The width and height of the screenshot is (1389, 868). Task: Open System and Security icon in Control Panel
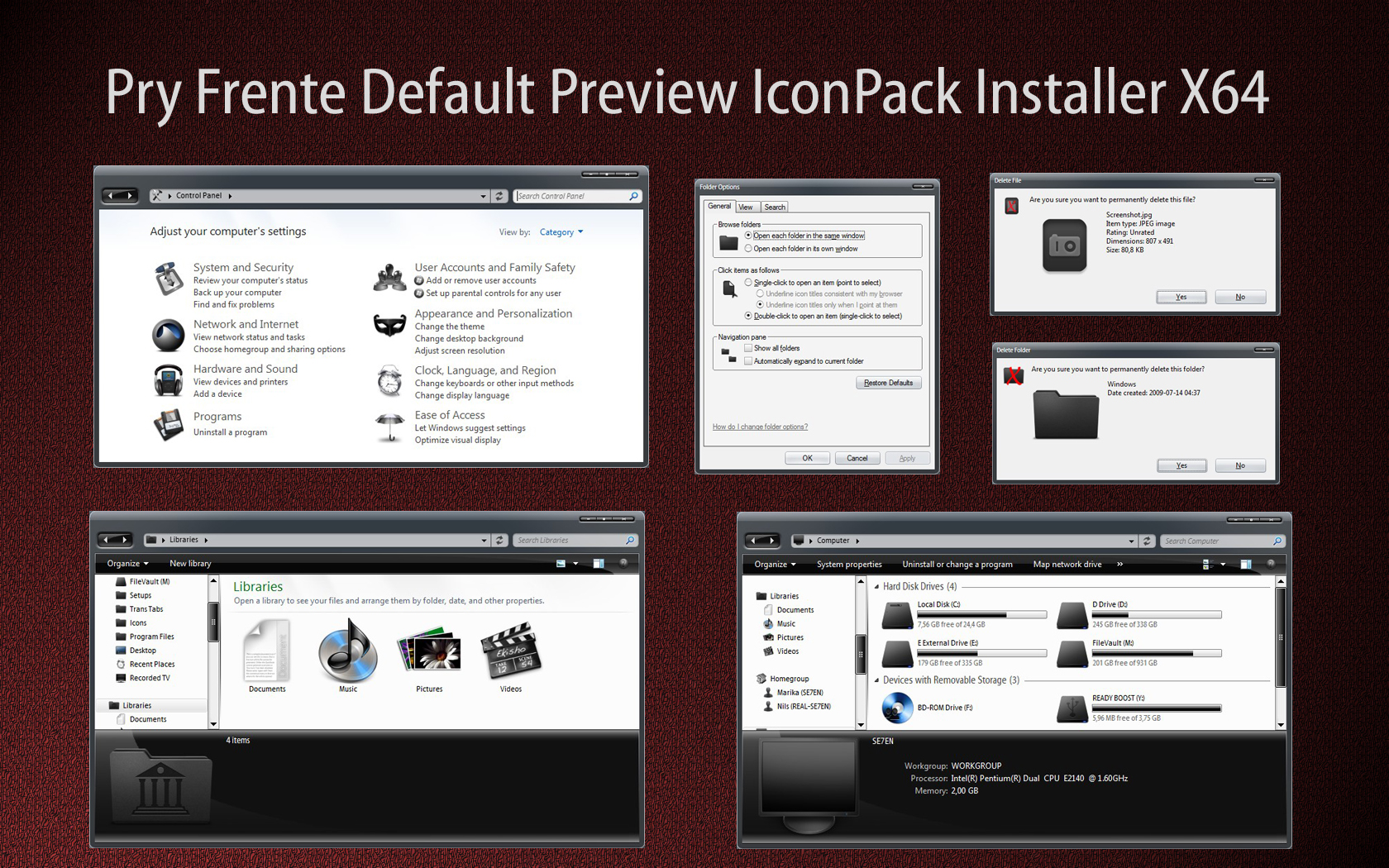(169, 279)
